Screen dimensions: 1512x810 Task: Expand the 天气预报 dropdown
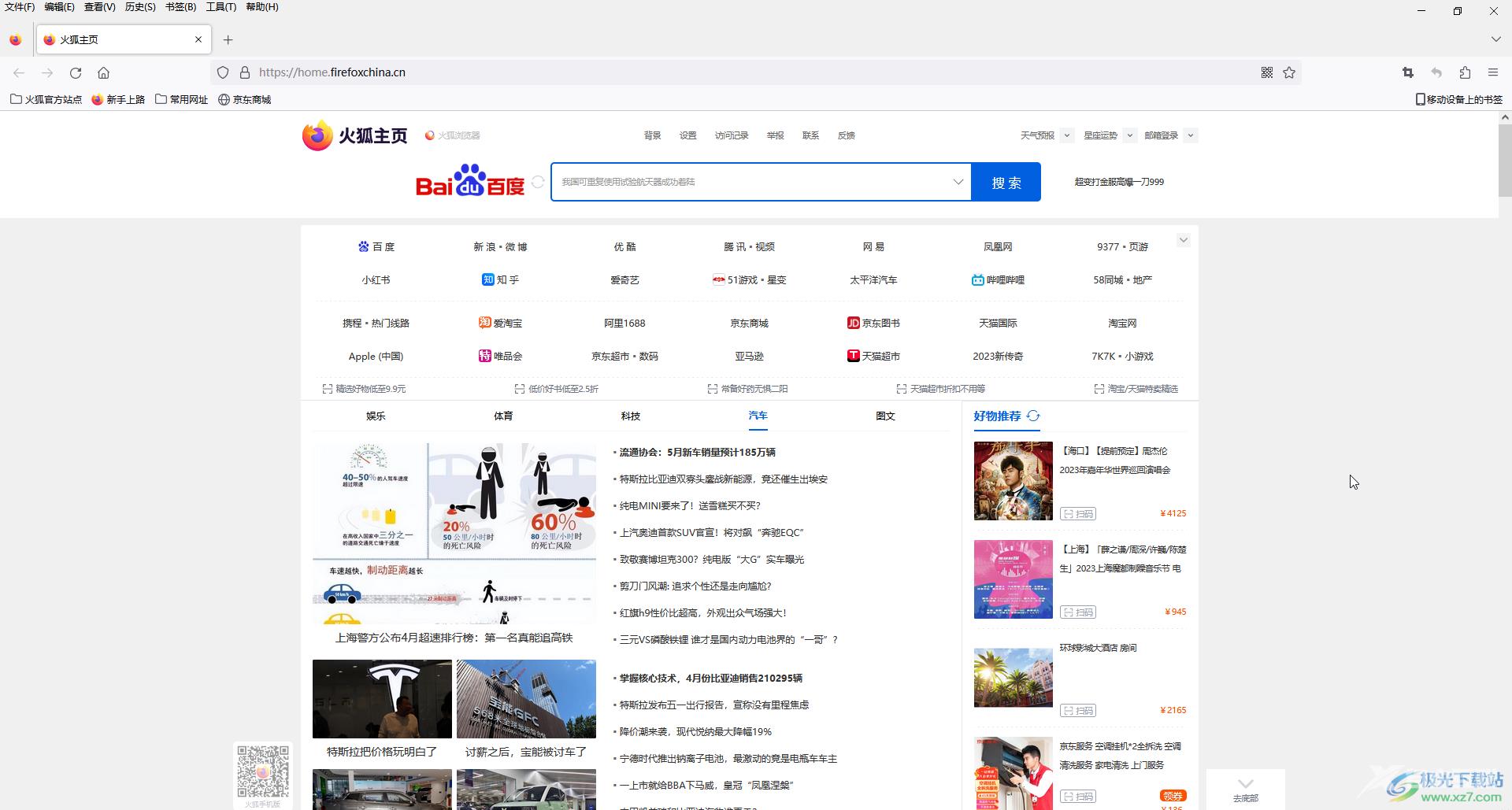(x=1066, y=135)
